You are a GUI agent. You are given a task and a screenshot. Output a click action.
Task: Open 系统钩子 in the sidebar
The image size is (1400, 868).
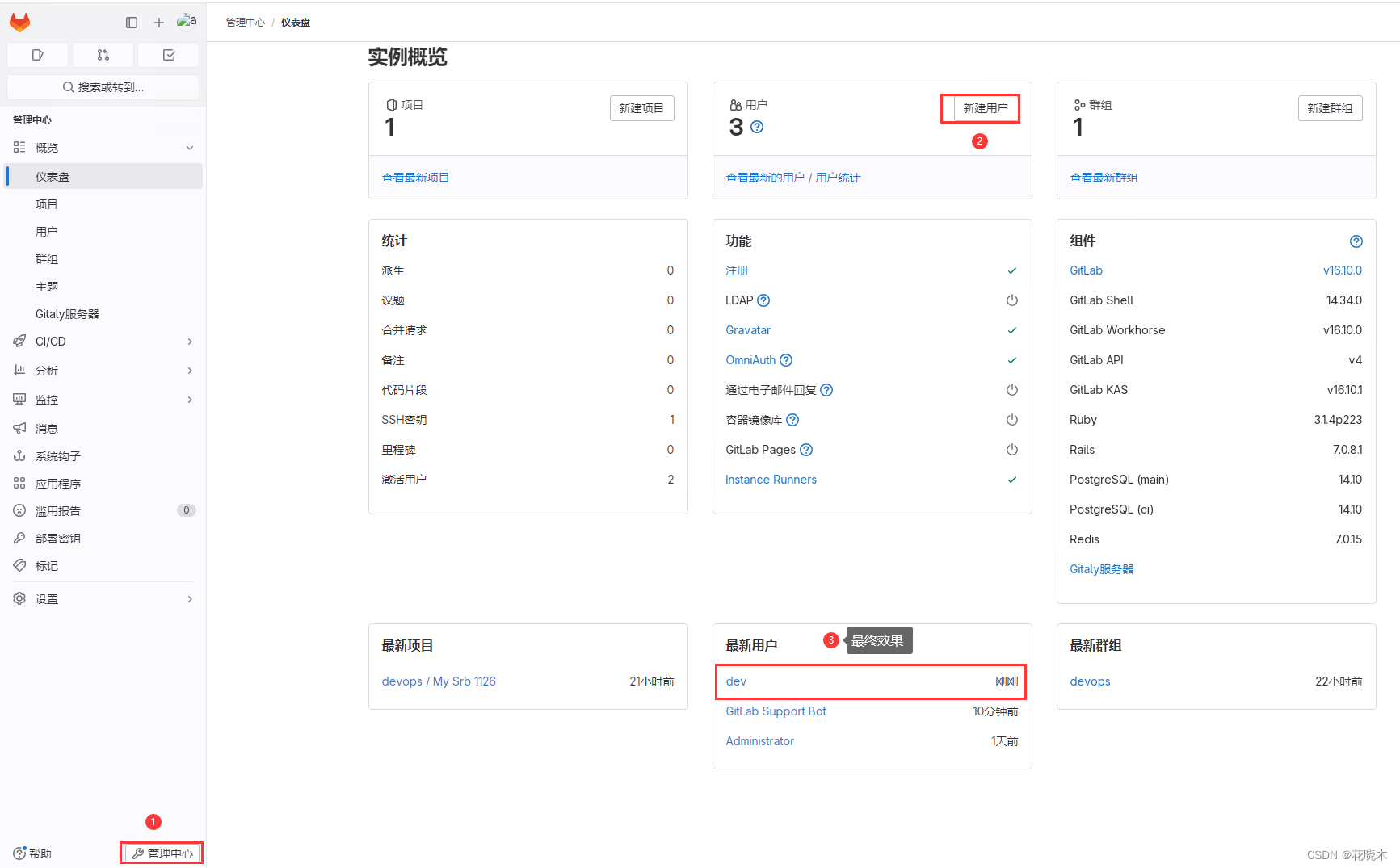click(x=103, y=456)
